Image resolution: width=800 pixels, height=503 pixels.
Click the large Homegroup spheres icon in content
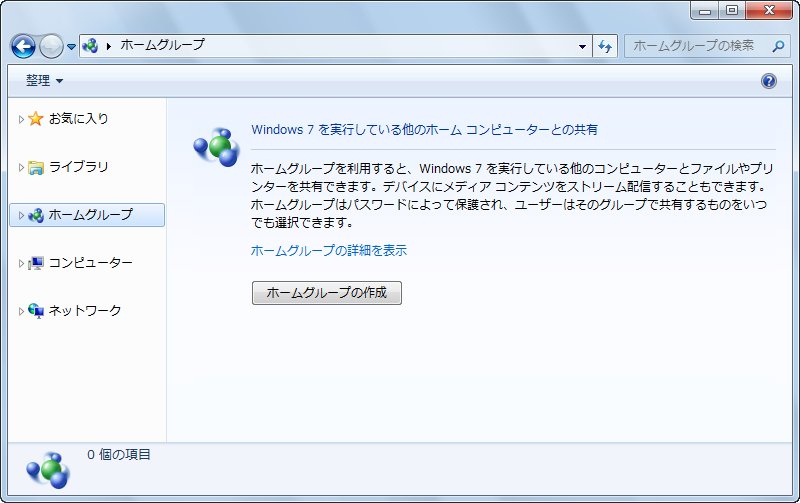(x=216, y=147)
